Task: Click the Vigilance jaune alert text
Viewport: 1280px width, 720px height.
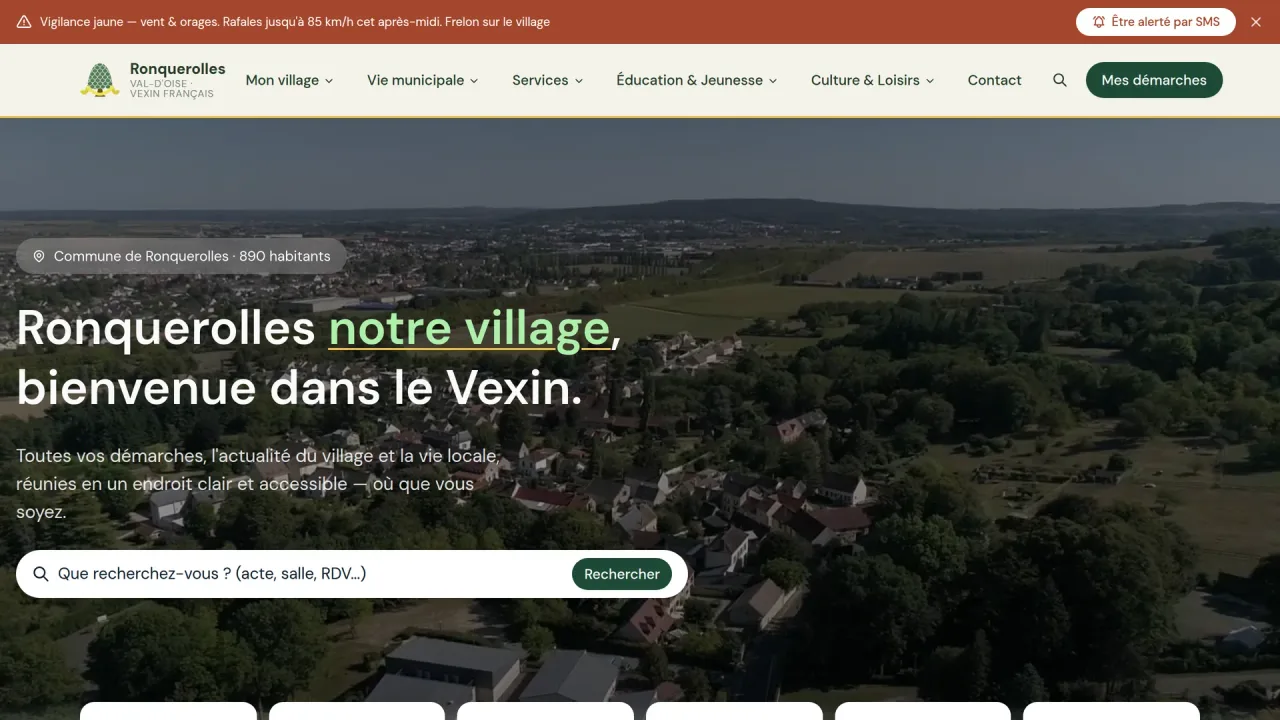Action: coord(295,22)
